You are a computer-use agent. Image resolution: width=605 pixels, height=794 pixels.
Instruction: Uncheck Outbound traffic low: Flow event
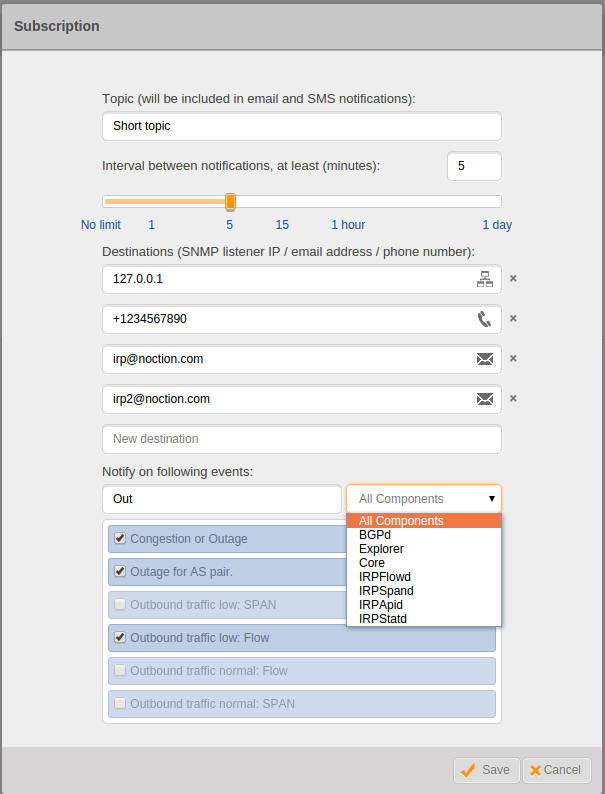tap(120, 637)
